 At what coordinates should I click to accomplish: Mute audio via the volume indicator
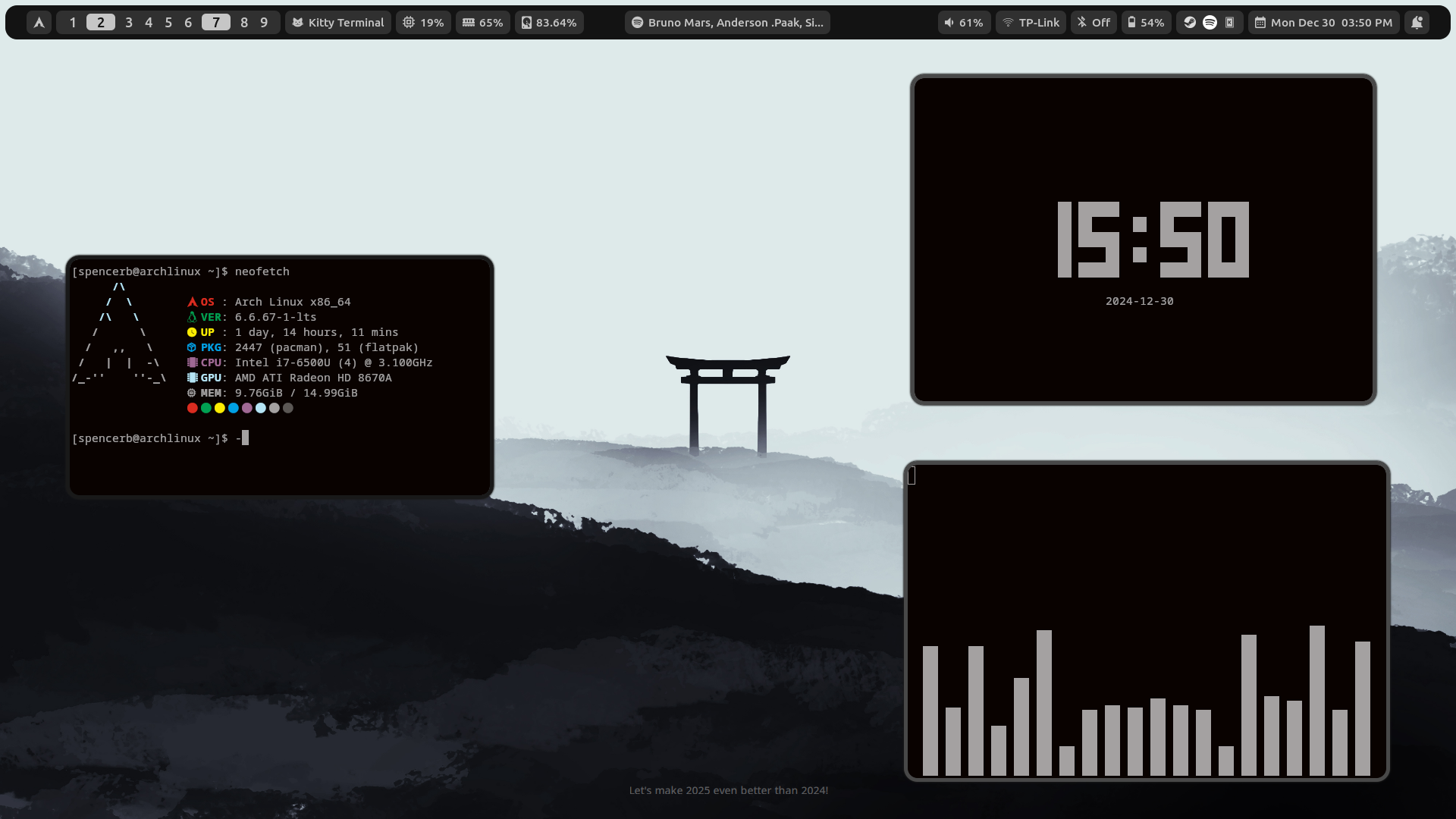[963, 22]
